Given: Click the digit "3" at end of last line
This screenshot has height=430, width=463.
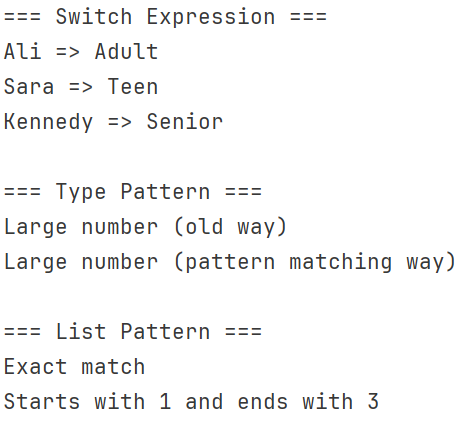Looking at the screenshot, I should 373,401.
